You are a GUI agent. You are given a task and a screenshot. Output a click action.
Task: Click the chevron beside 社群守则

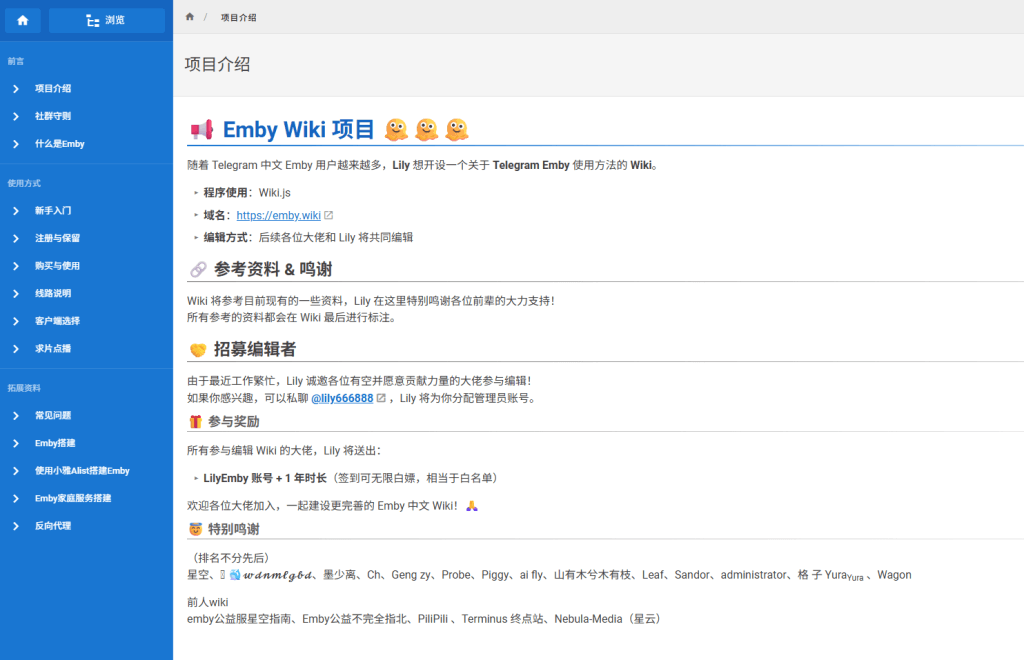[x=16, y=116]
